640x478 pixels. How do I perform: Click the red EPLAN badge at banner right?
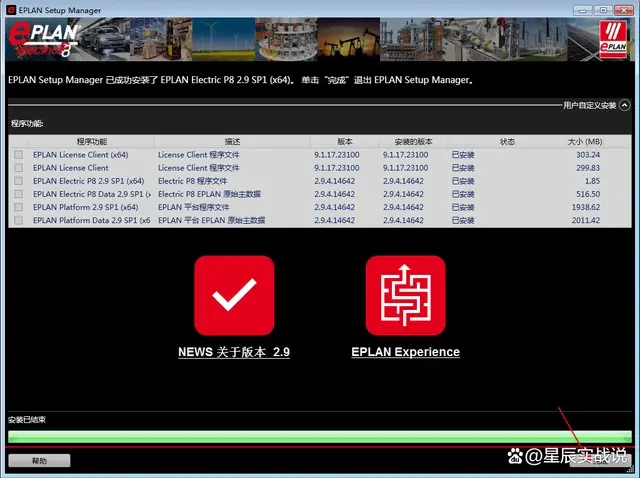613,40
